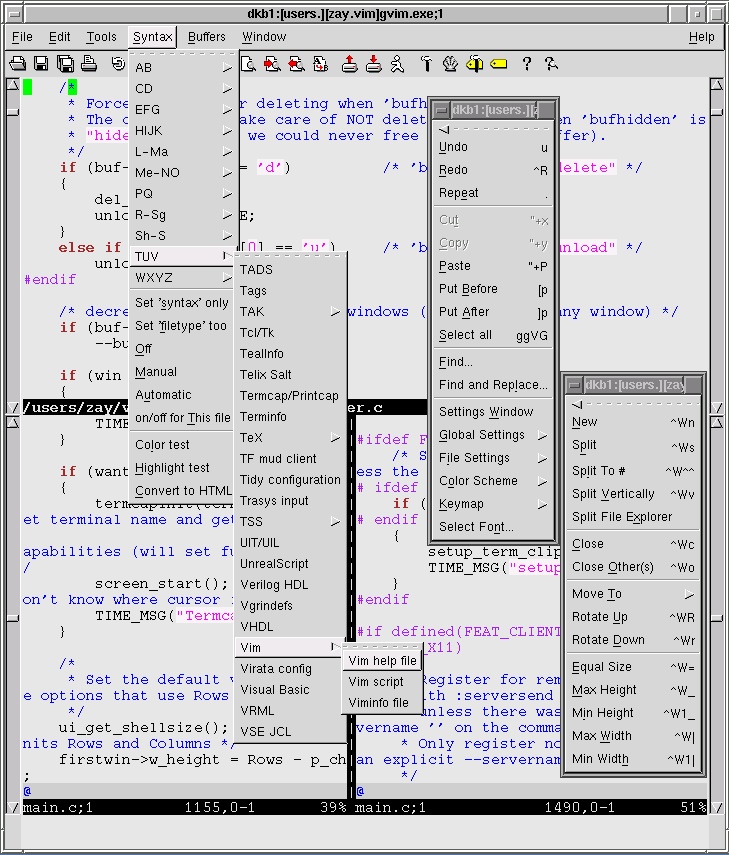Image resolution: width=729 pixels, height=855 pixels.
Task: Click the Help question mark icon
Action: (x=527, y=64)
